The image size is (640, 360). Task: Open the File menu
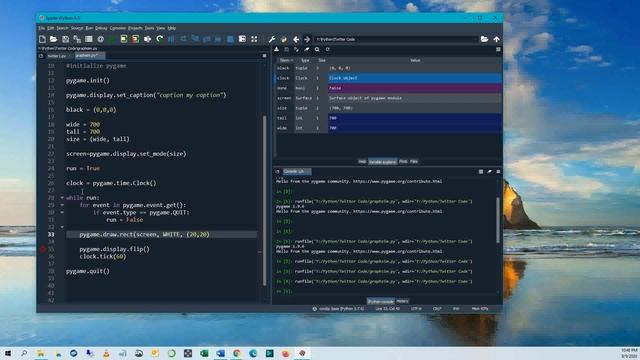41,28
